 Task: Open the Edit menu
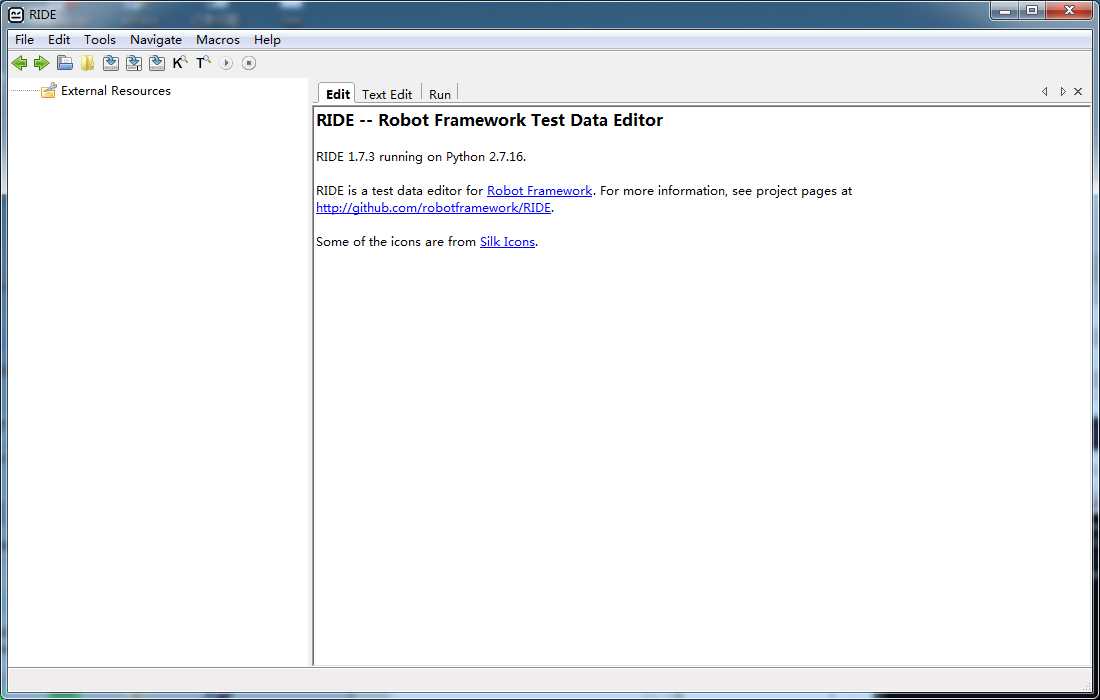59,40
